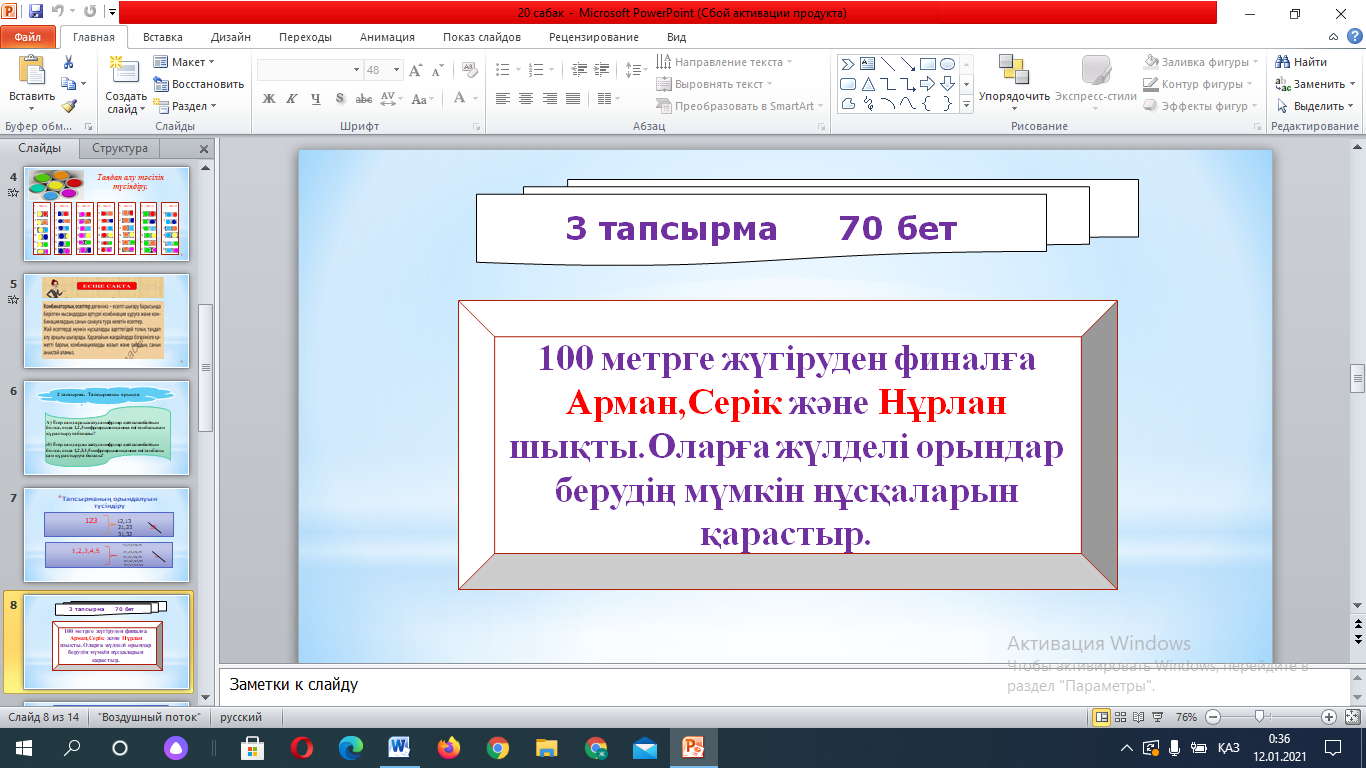Choose the isosceles triangle shape

[868, 84]
